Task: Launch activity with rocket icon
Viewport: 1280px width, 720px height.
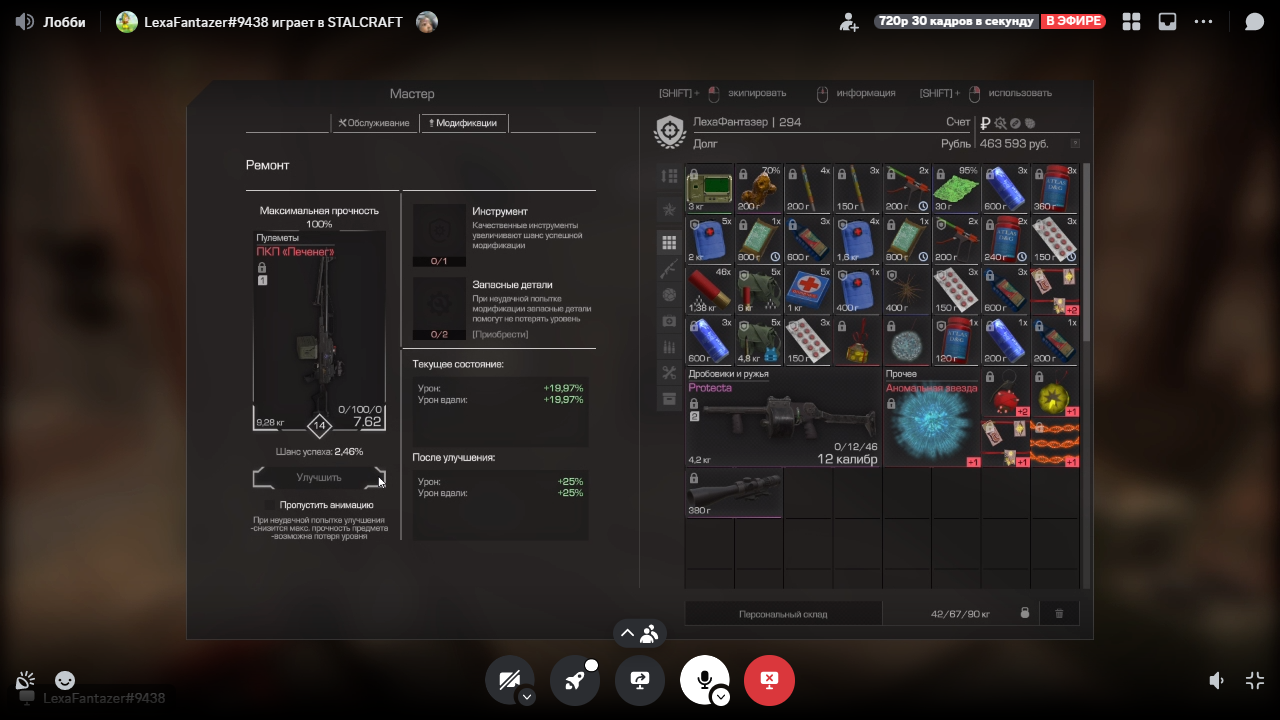Action: coord(575,680)
